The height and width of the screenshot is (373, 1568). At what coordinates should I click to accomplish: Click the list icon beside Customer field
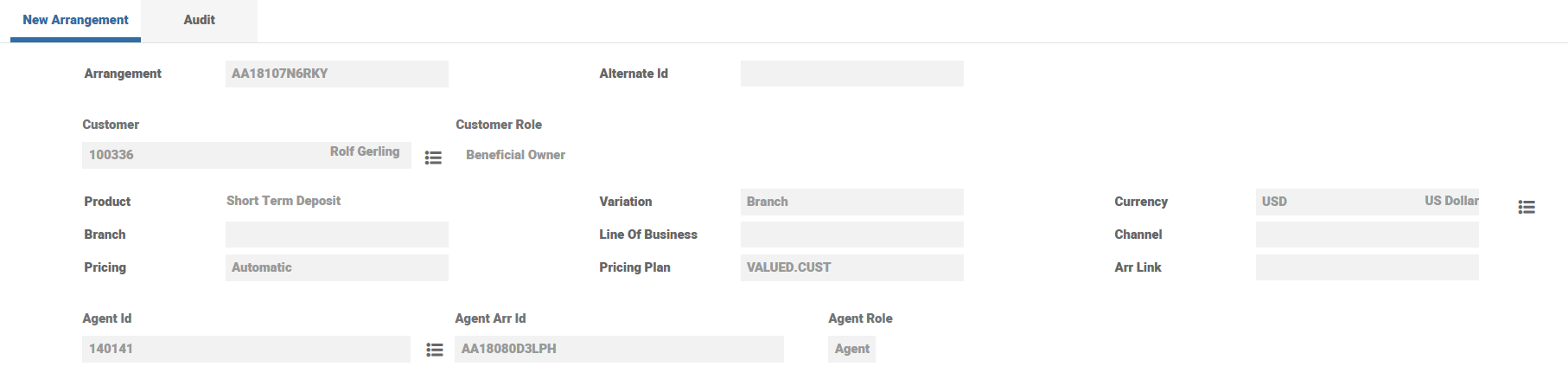click(x=433, y=158)
